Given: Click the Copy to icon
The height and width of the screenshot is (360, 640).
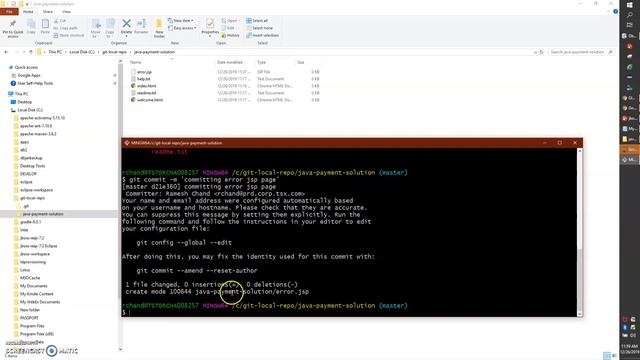Looking at the screenshot, I should (x=110, y=24).
